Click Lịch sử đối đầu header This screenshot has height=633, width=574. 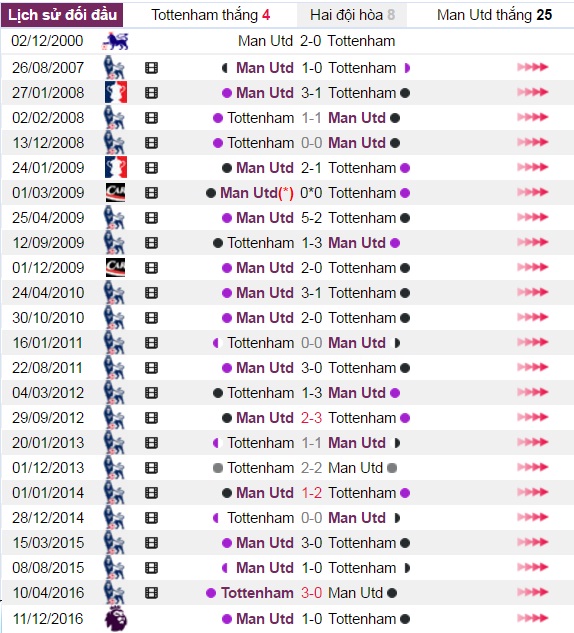coord(62,15)
